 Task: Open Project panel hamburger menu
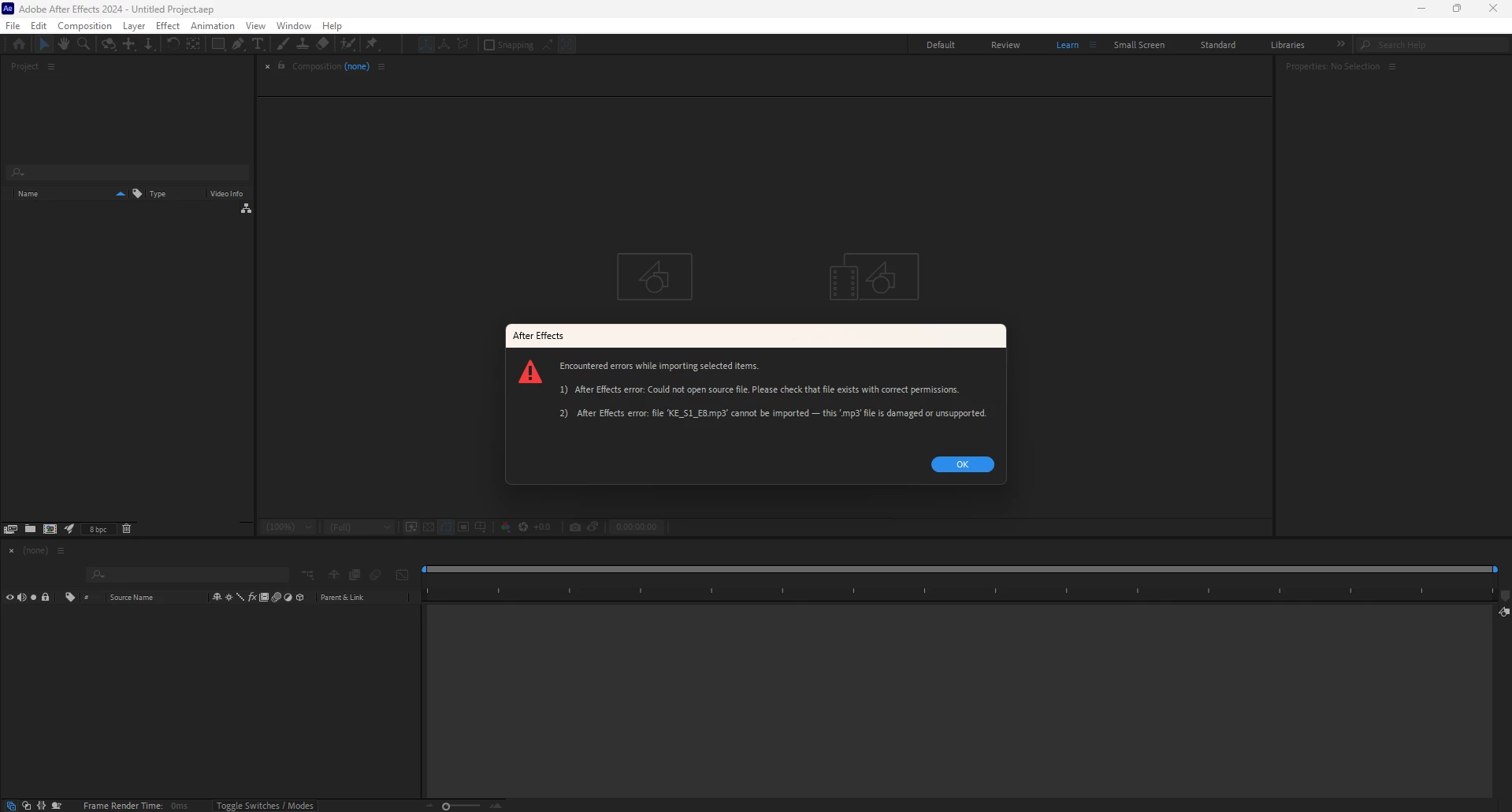[51, 66]
